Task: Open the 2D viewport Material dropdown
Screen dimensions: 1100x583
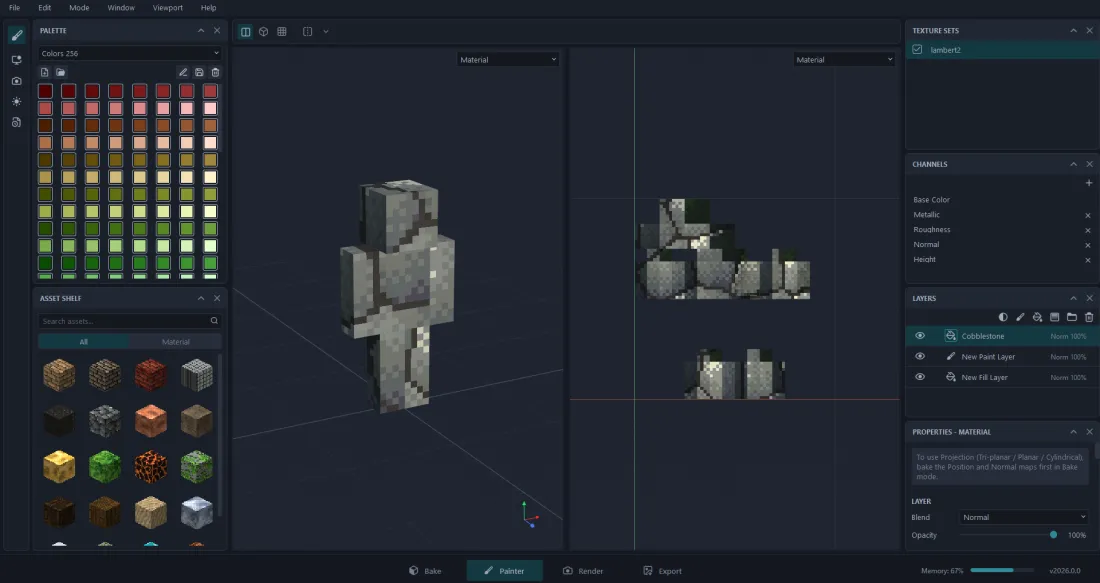Action: click(x=844, y=60)
